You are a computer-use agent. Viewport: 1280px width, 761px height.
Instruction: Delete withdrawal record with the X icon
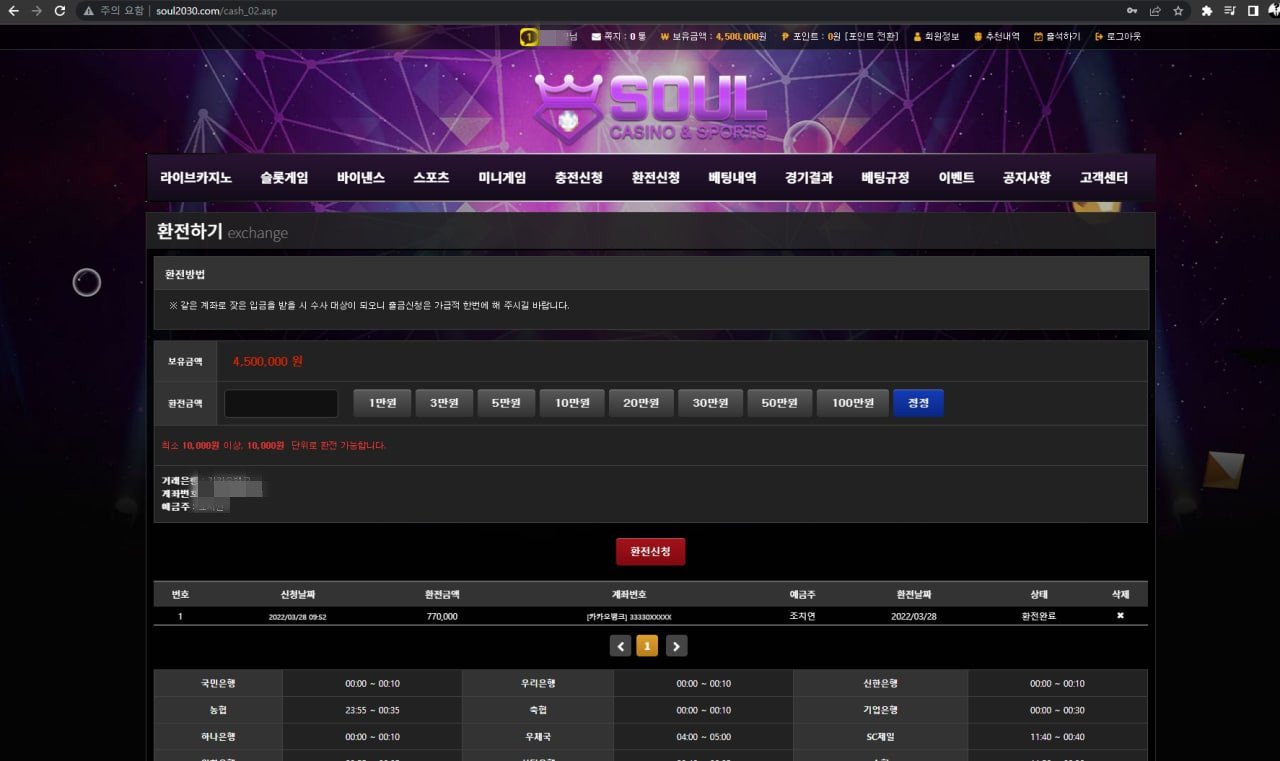1120,616
